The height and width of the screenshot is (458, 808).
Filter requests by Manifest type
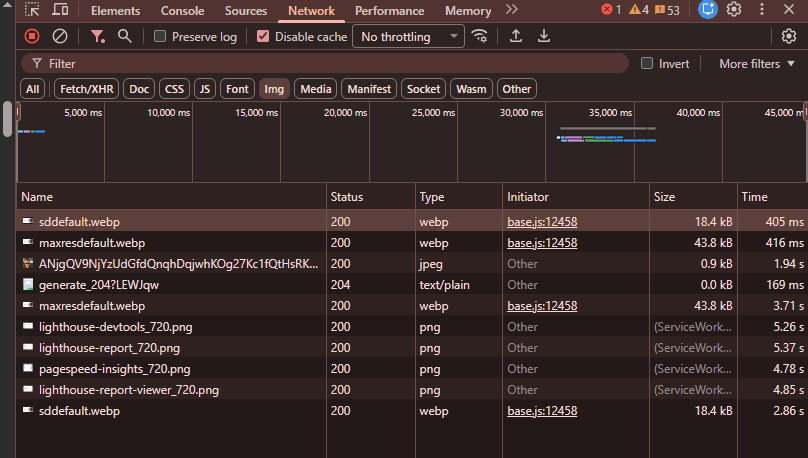pyautogui.click(x=369, y=89)
